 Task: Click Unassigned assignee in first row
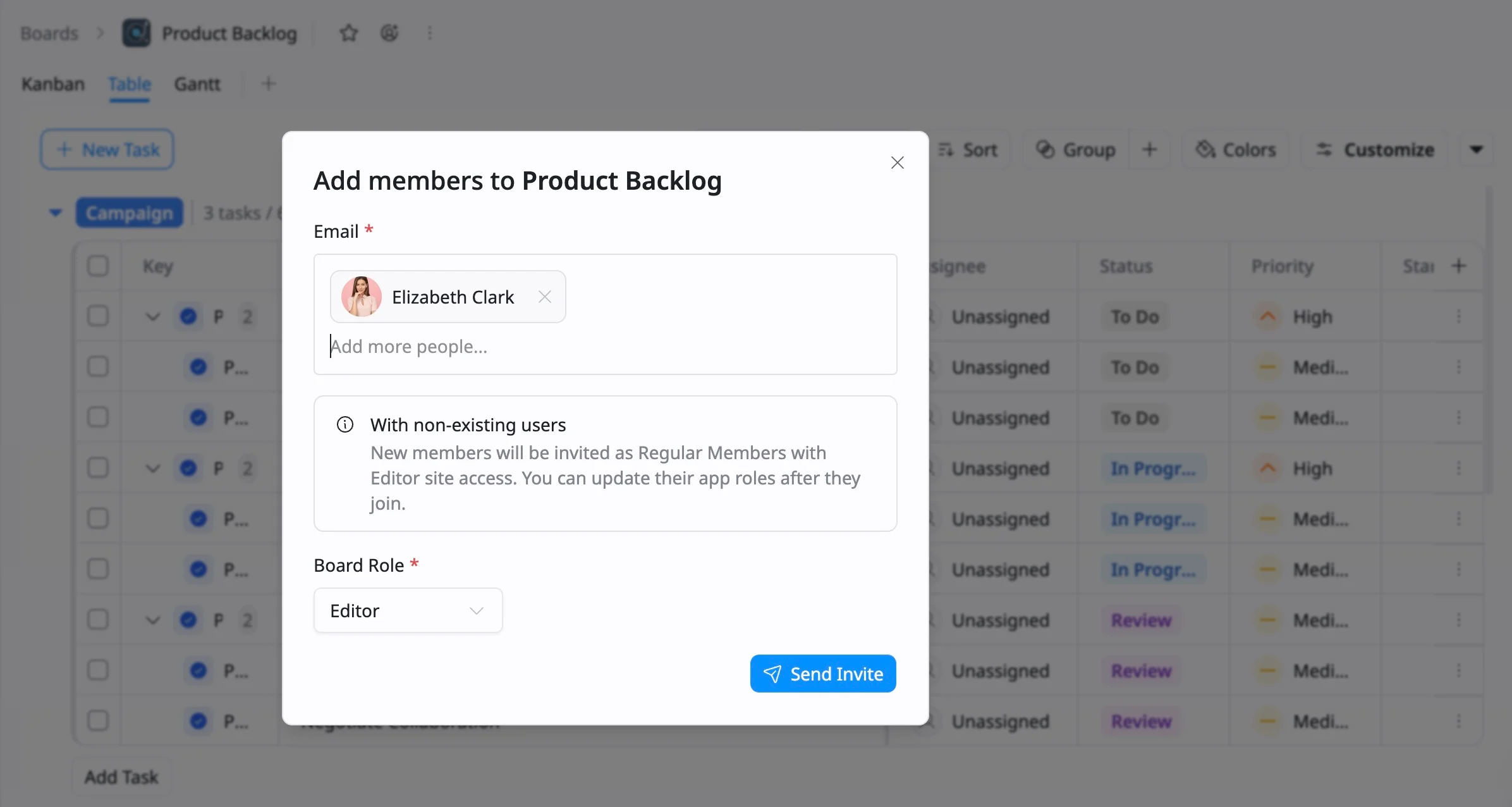coord(1000,317)
